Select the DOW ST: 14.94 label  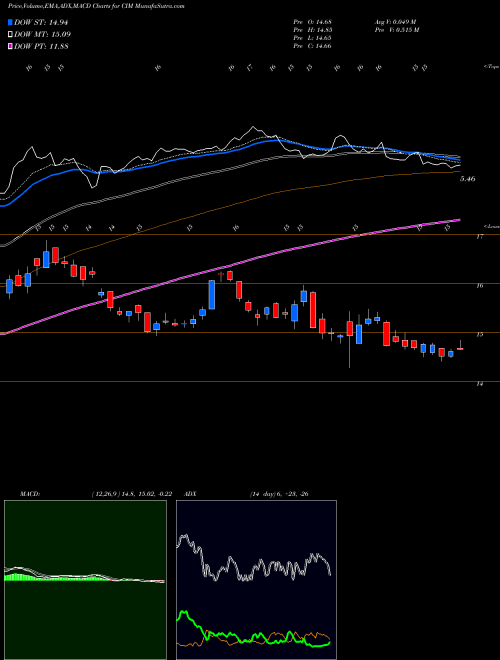[x=41, y=22]
